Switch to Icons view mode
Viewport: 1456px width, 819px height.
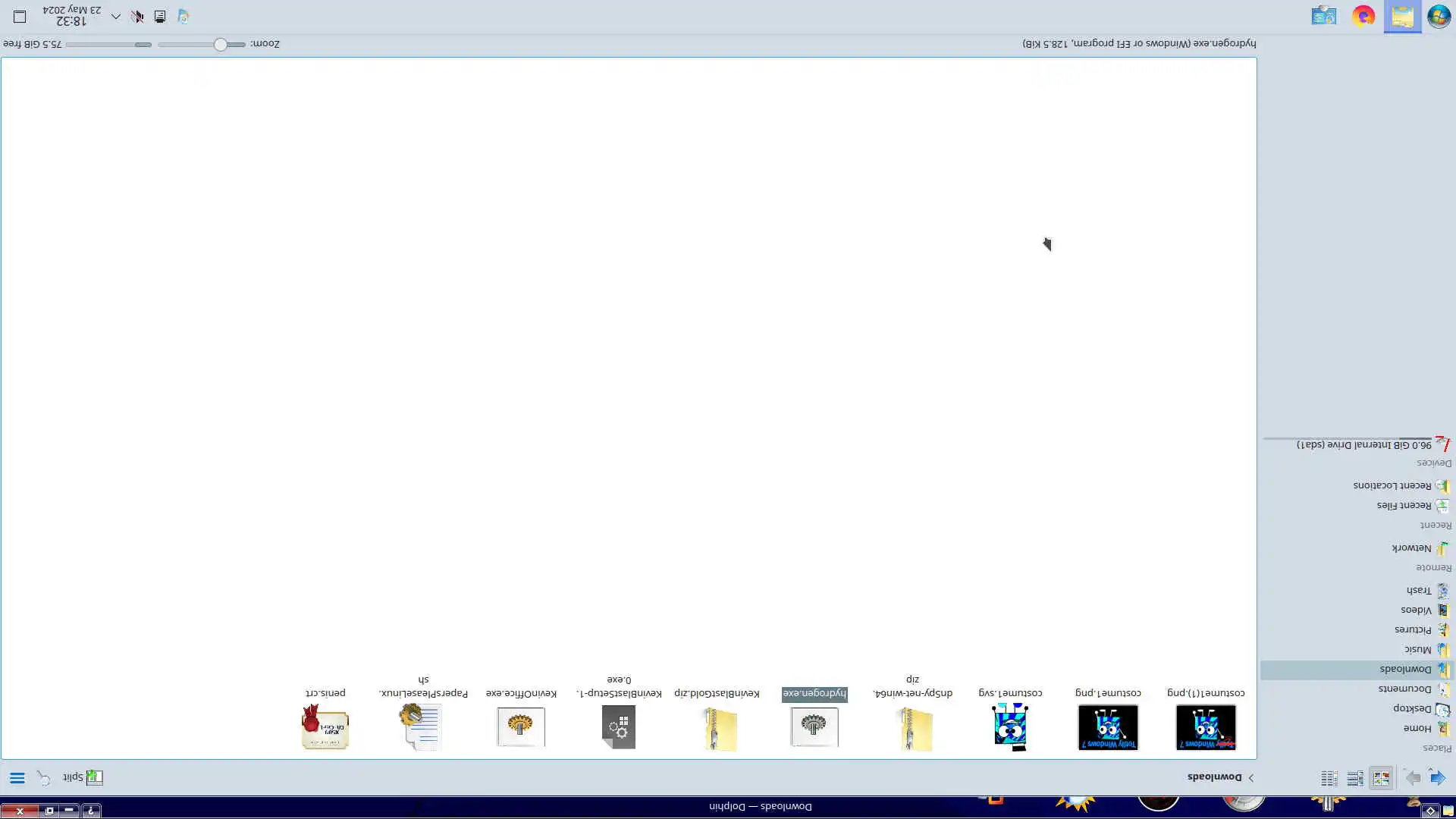[x=1381, y=778]
